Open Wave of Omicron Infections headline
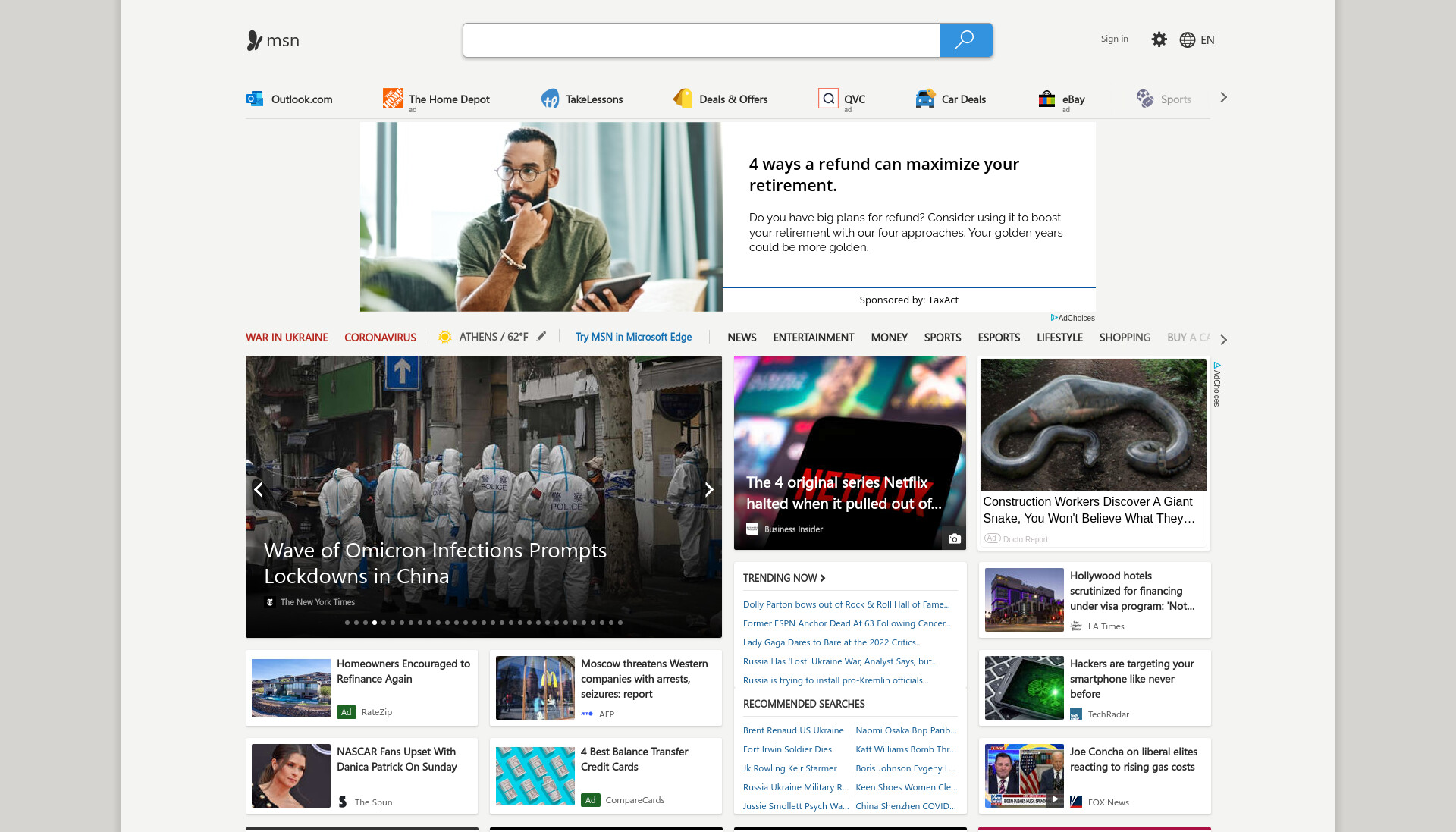Screen dimensions: 1456x832 coord(435,563)
